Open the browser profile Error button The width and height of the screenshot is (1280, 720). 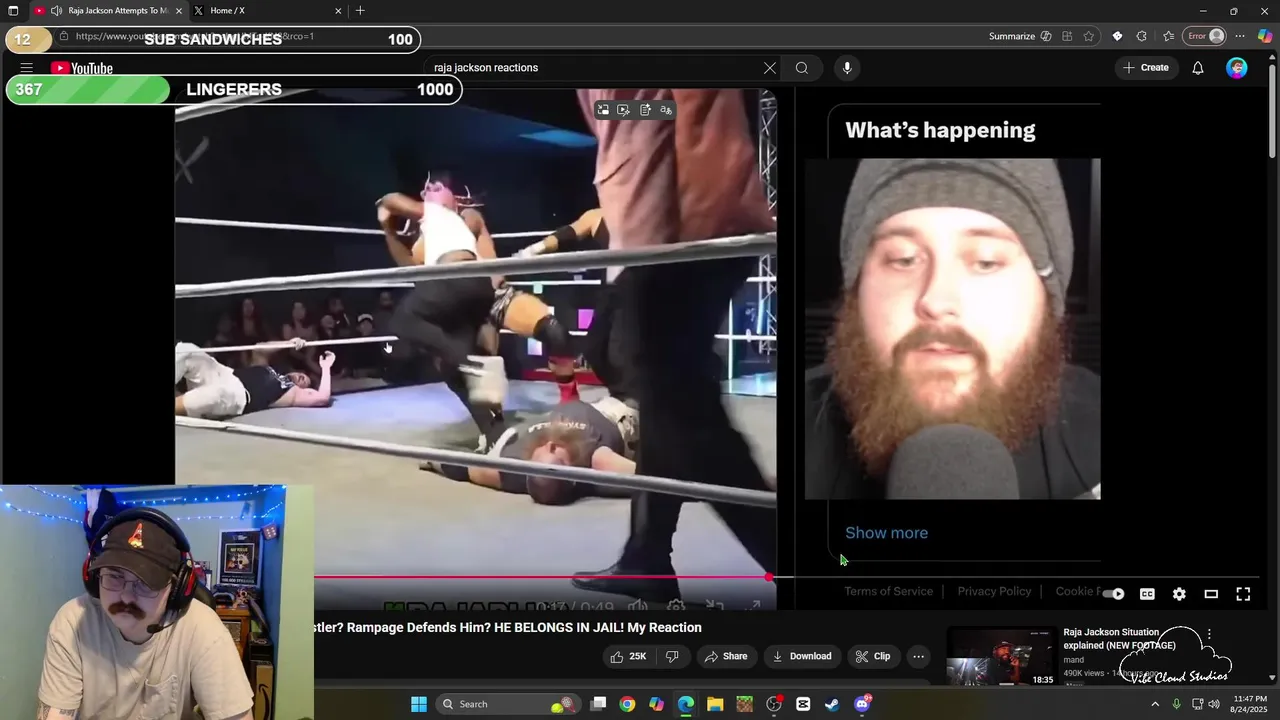(x=1205, y=36)
